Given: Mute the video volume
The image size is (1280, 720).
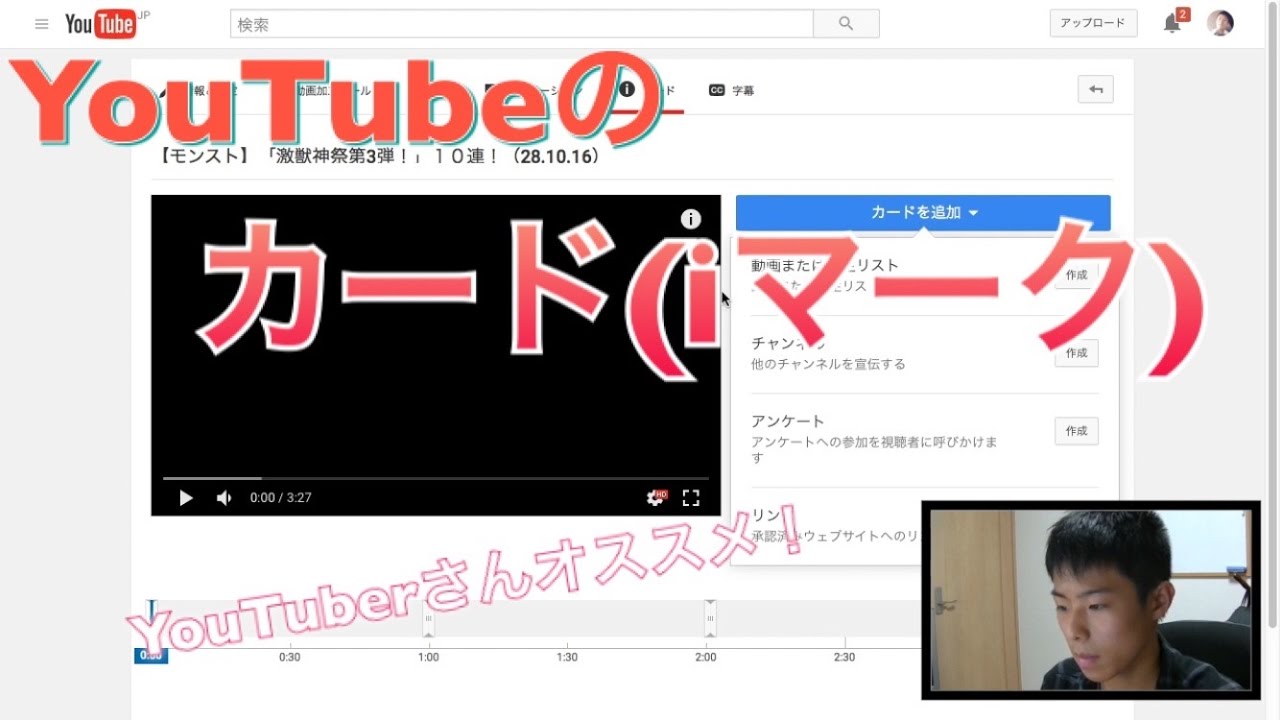Looking at the screenshot, I should (224, 497).
